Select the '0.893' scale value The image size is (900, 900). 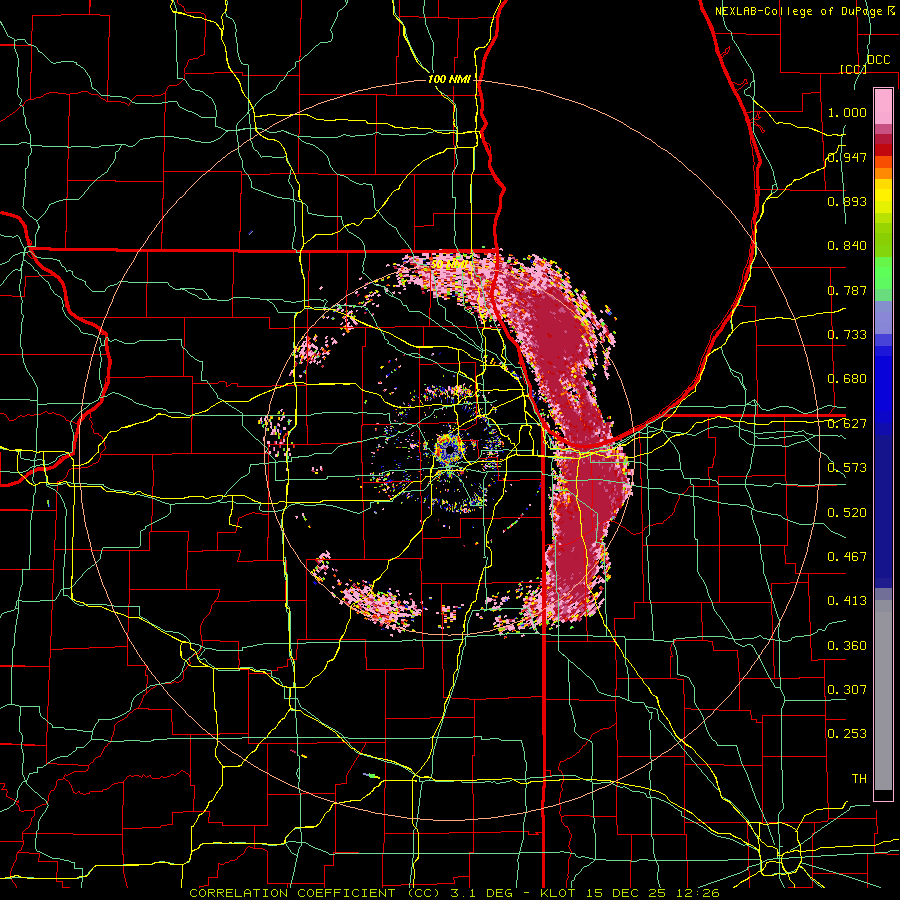[847, 201]
